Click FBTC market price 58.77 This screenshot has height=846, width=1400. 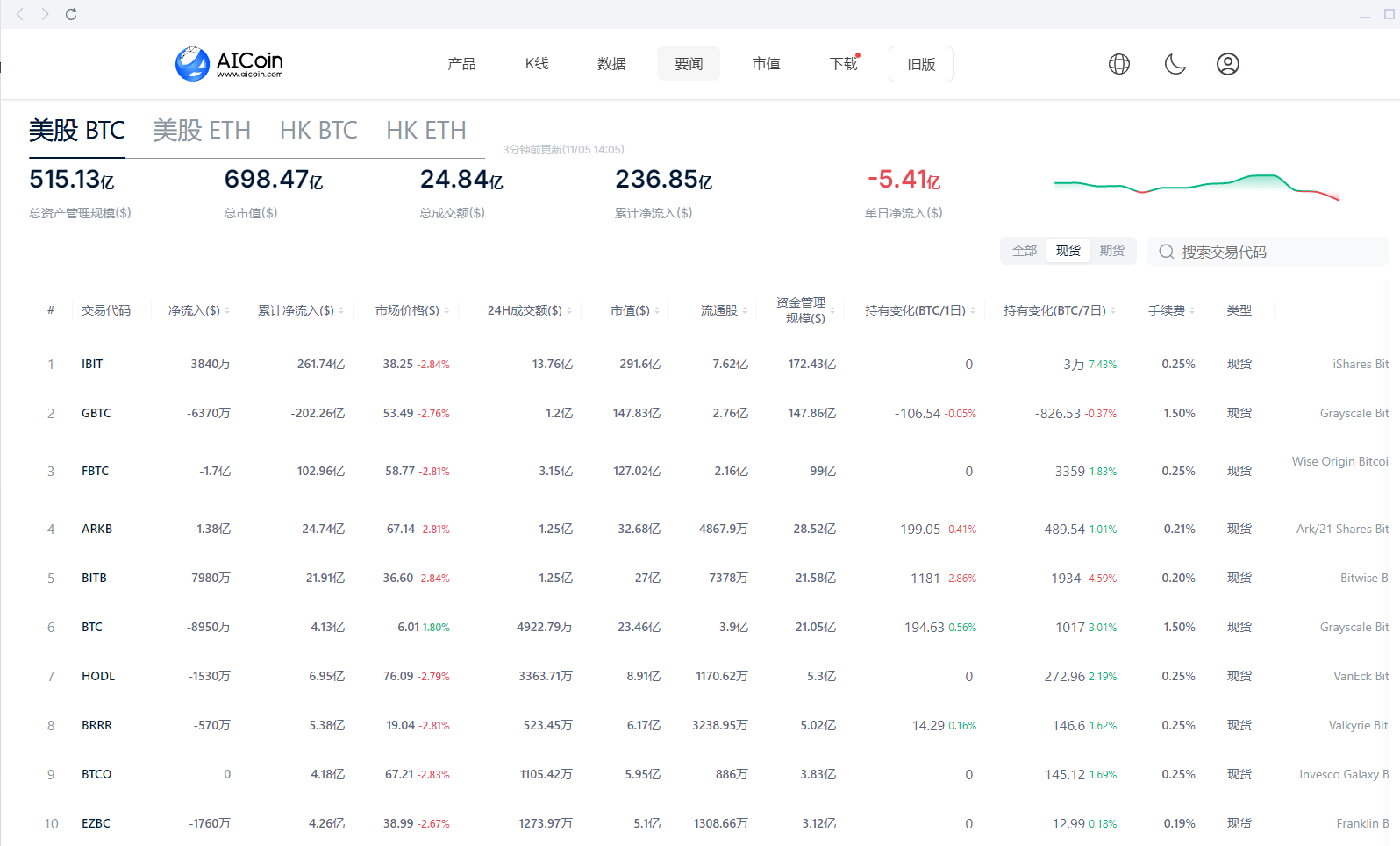[400, 471]
